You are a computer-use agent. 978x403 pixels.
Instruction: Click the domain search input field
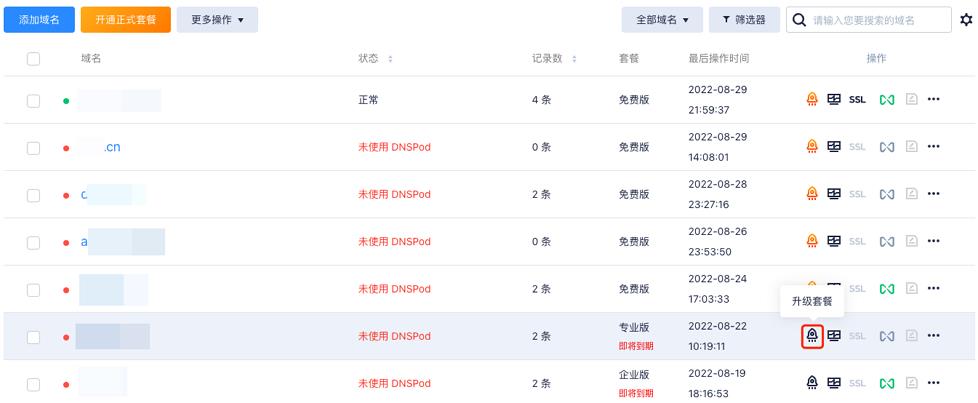[869, 20]
